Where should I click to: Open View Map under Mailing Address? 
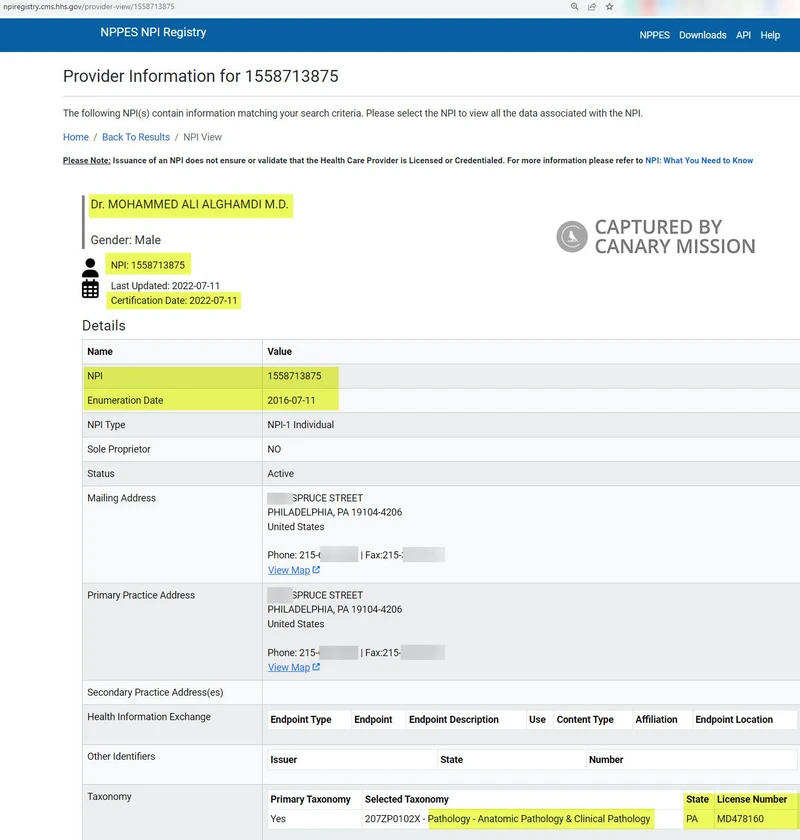[288, 569]
